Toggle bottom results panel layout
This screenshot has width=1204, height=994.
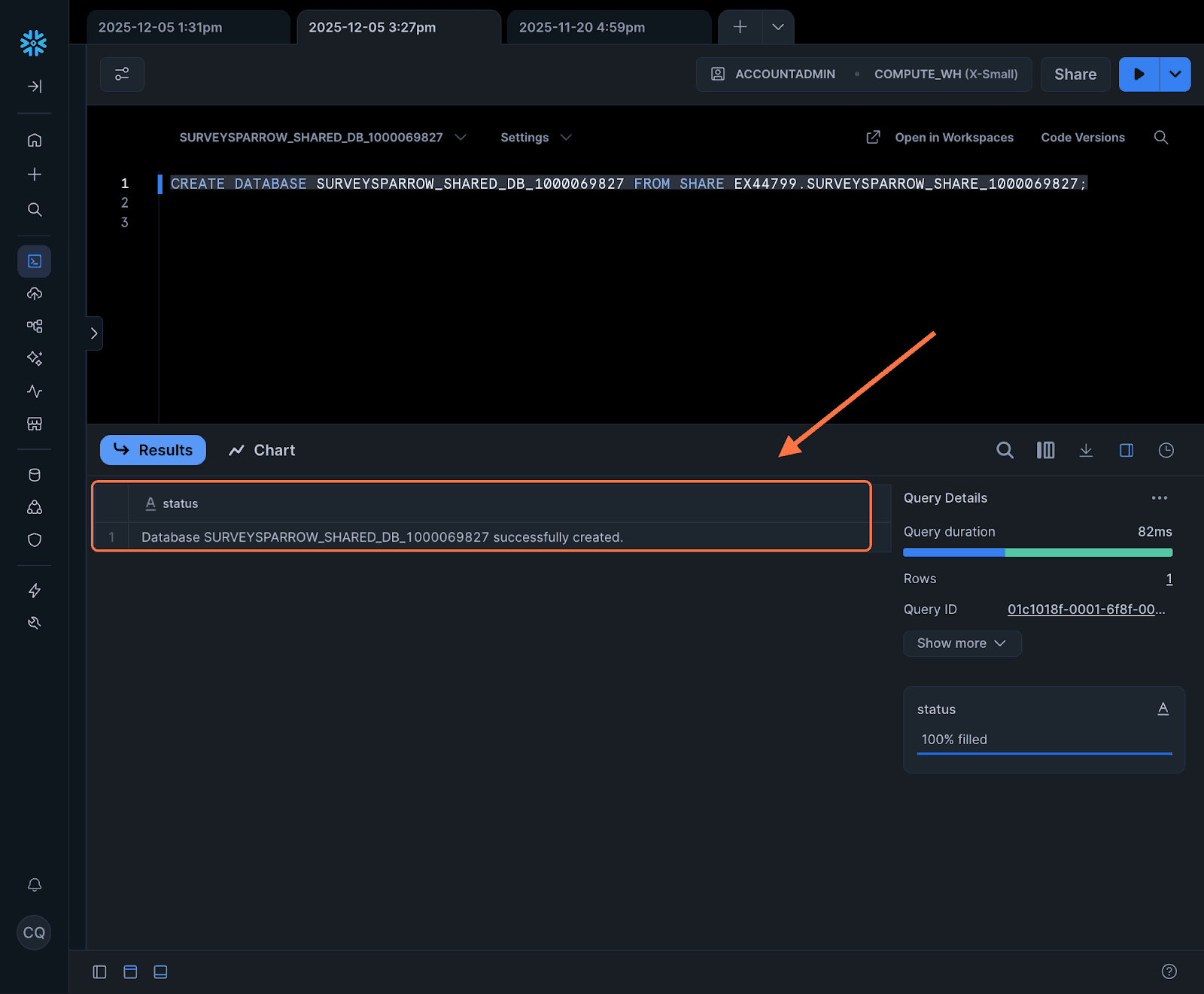pyautogui.click(x=160, y=971)
